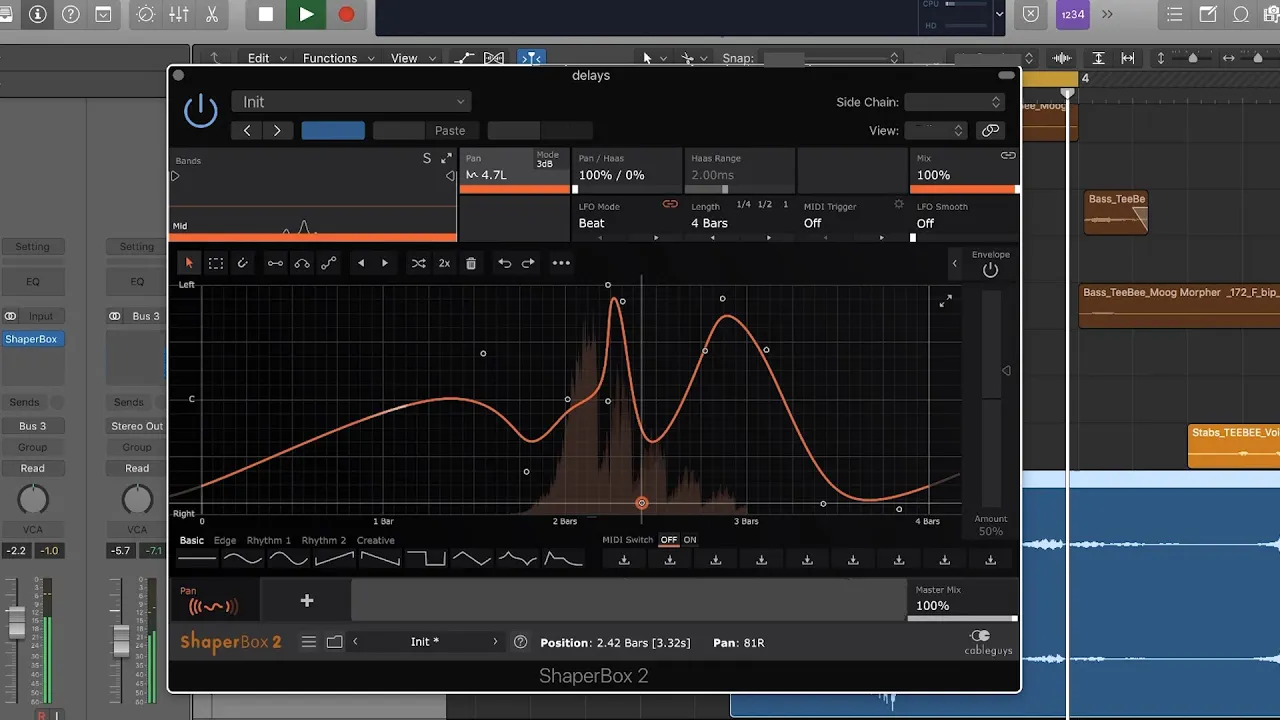Open Logic scissors editor button

coord(212,14)
